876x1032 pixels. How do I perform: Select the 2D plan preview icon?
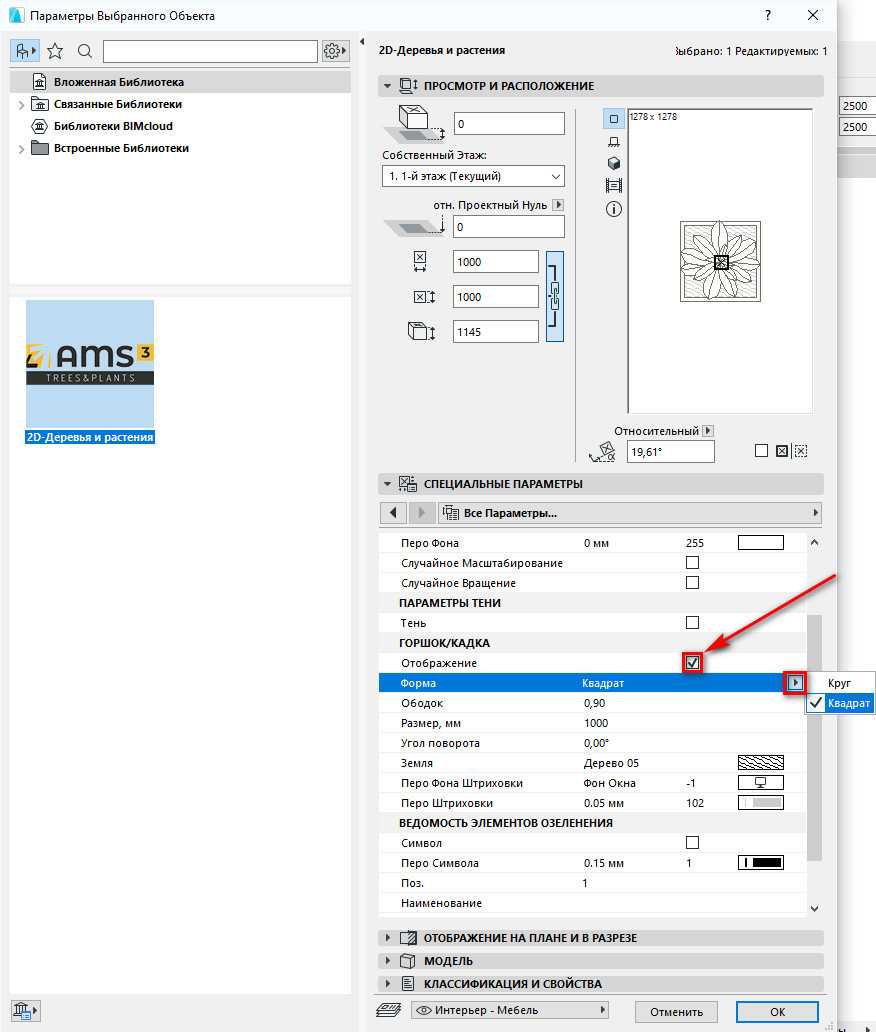614,119
